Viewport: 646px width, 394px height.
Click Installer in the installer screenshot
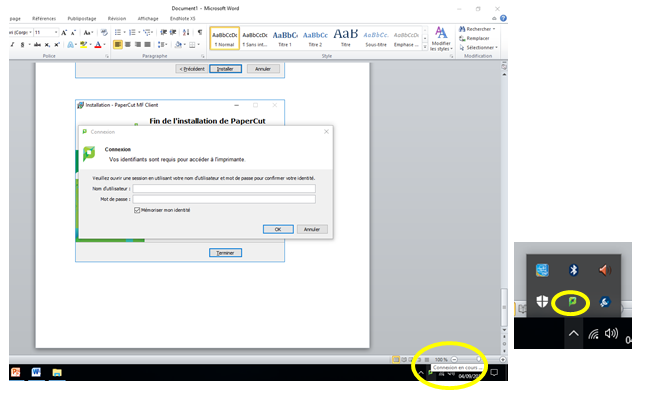[x=225, y=69]
